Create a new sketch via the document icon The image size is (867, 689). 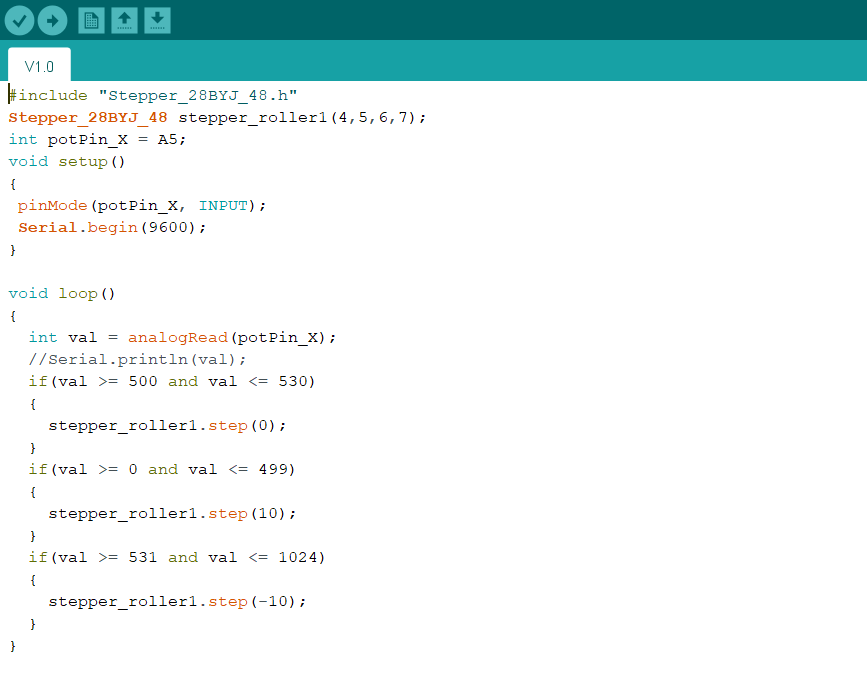point(90,19)
